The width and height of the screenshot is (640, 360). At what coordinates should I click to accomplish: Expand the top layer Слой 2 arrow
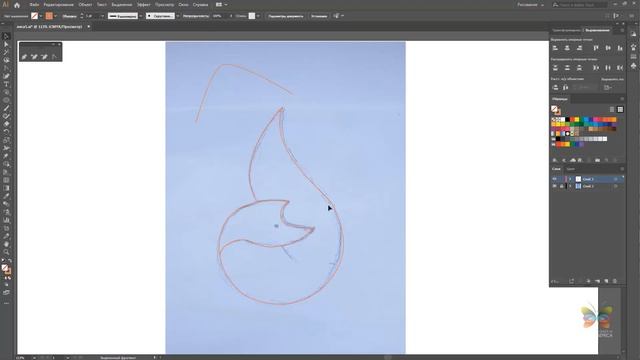tap(571, 179)
